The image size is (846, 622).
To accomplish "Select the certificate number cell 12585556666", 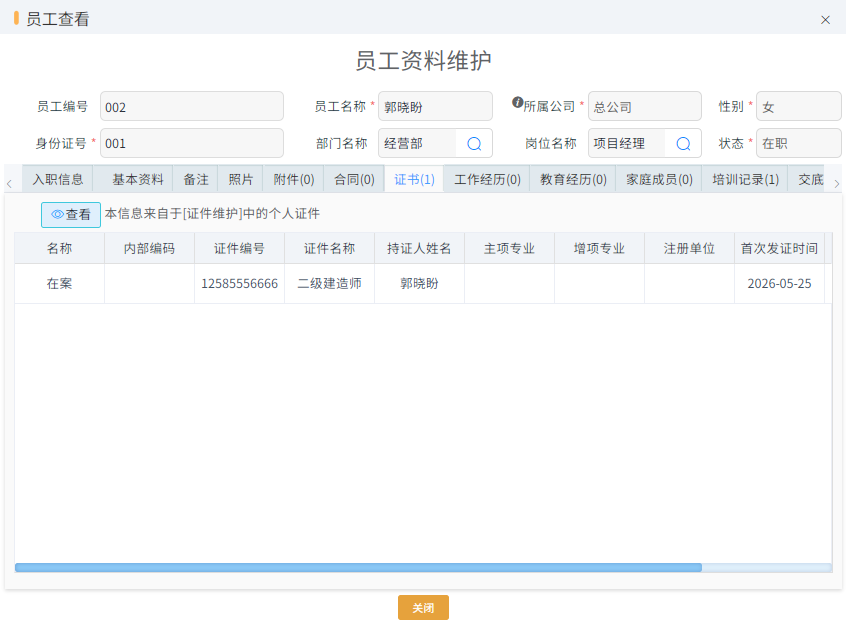I will [x=240, y=283].
